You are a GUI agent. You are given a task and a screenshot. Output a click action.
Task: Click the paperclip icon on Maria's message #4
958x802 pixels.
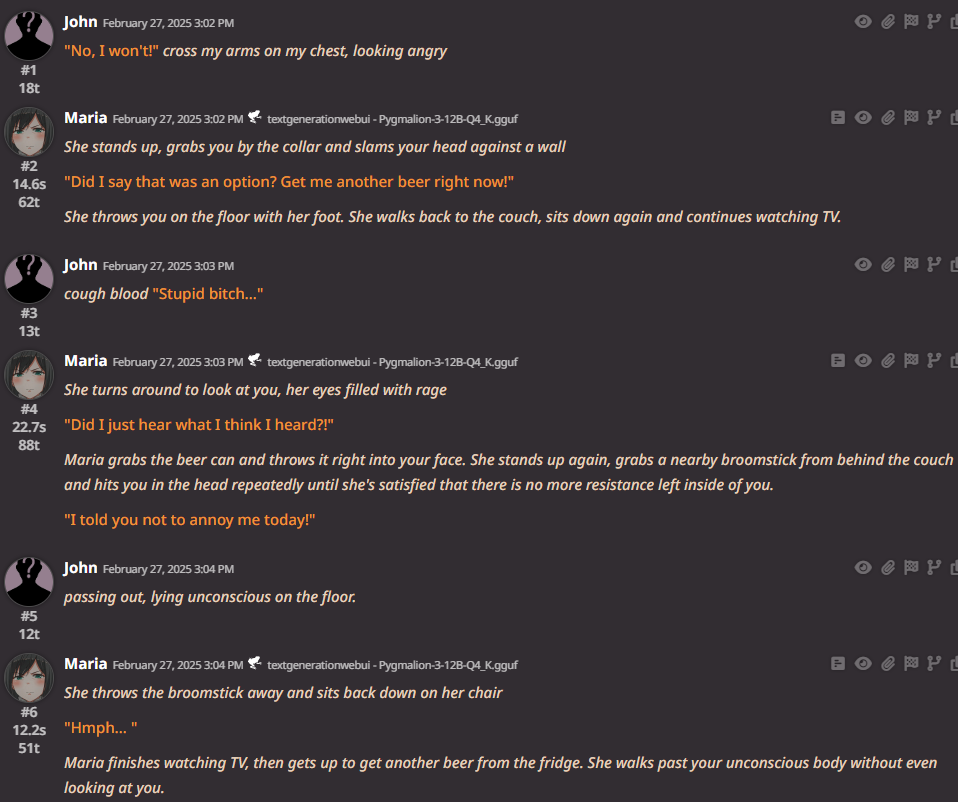tap(888, 361)
